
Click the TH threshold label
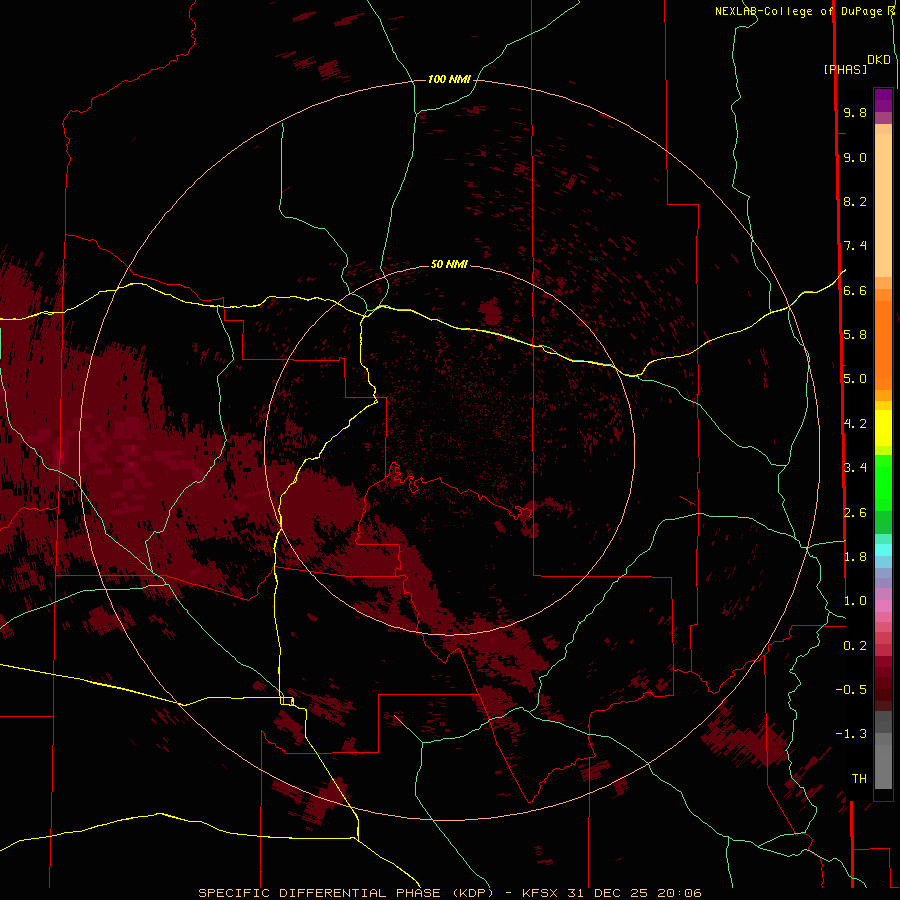[x=859, y=779]
